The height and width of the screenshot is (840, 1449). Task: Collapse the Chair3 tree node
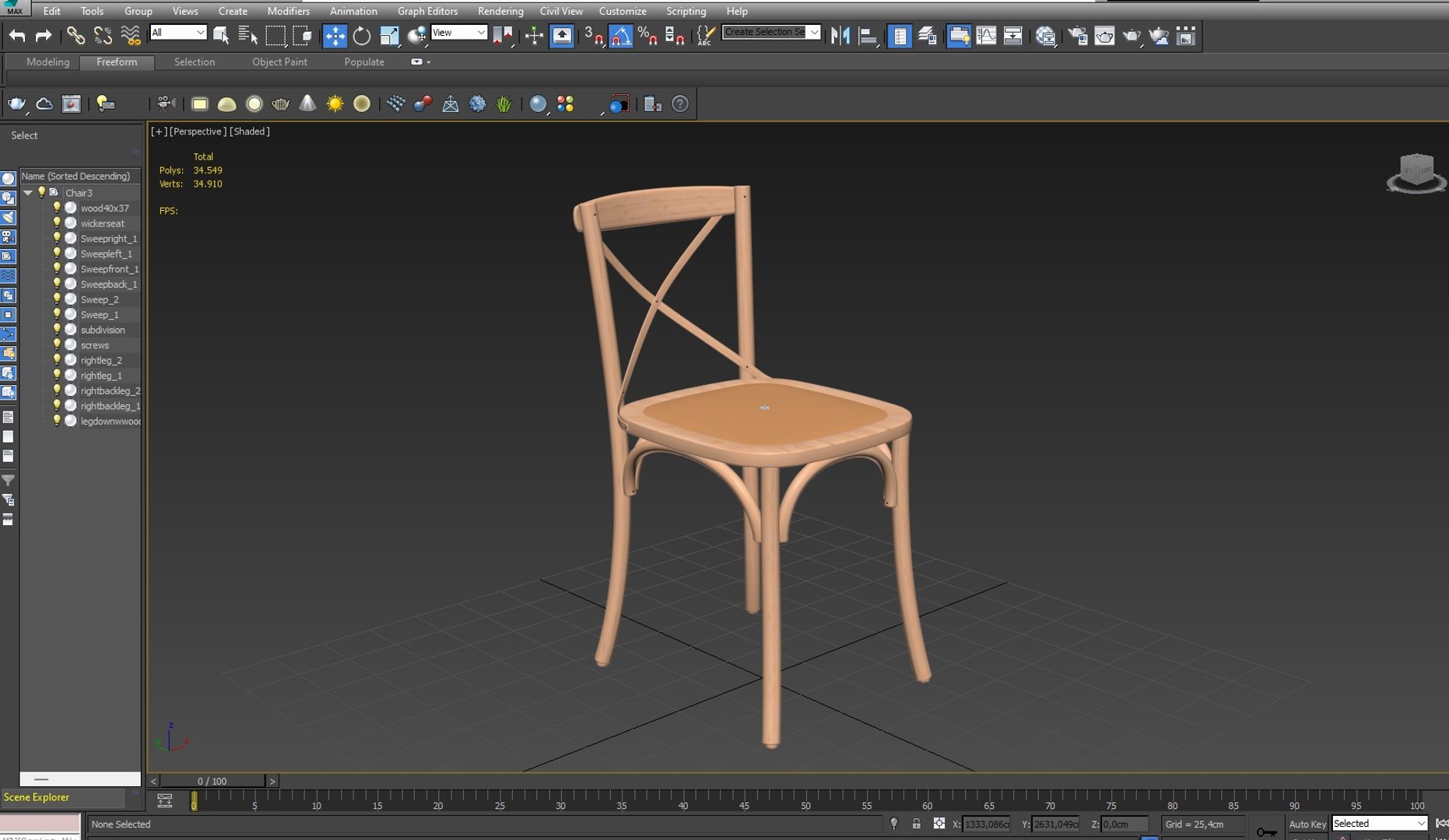pyautogui.click(x=28, y=193)
